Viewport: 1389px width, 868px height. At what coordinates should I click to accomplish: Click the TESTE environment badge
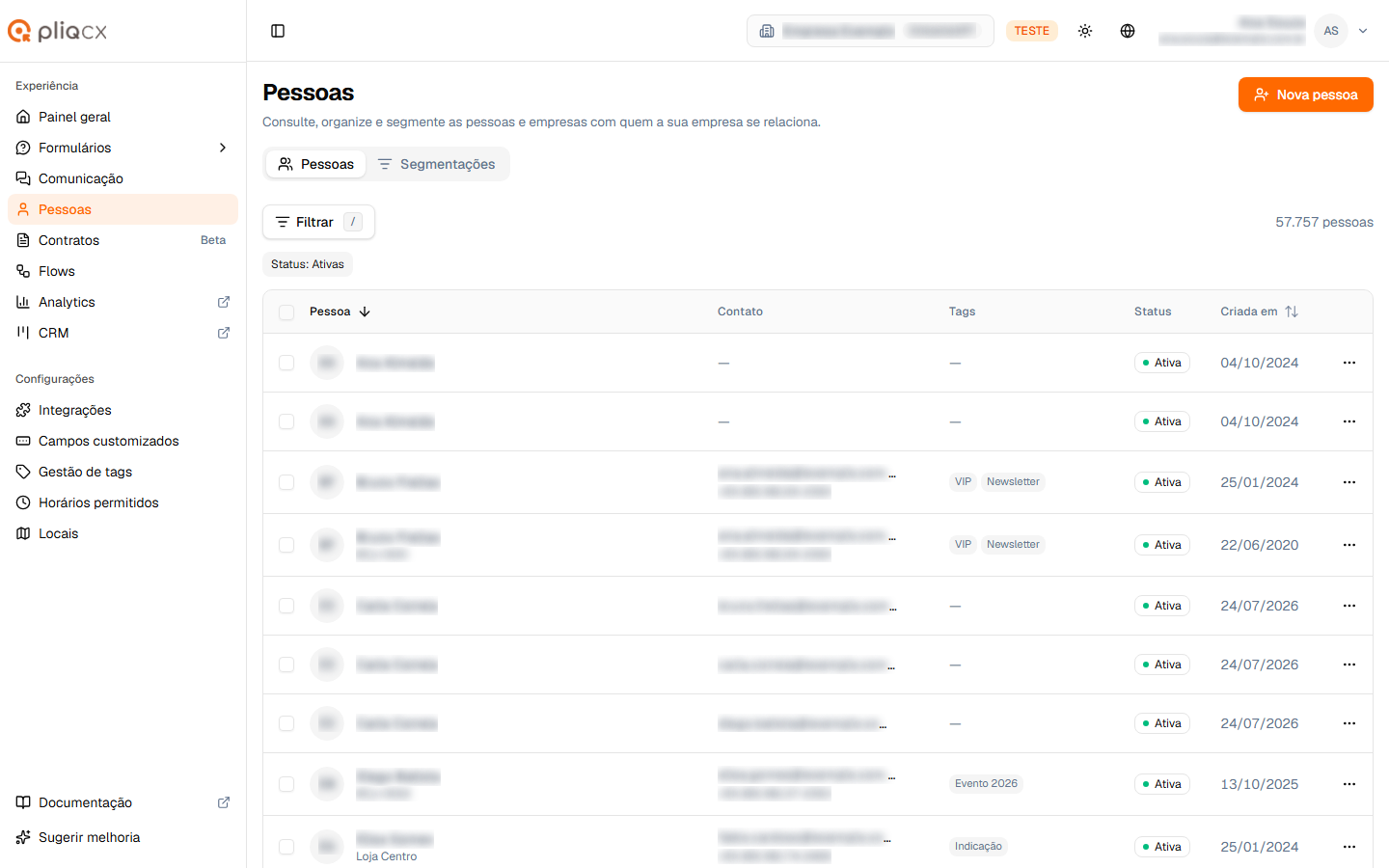(x=1032, y=31)
